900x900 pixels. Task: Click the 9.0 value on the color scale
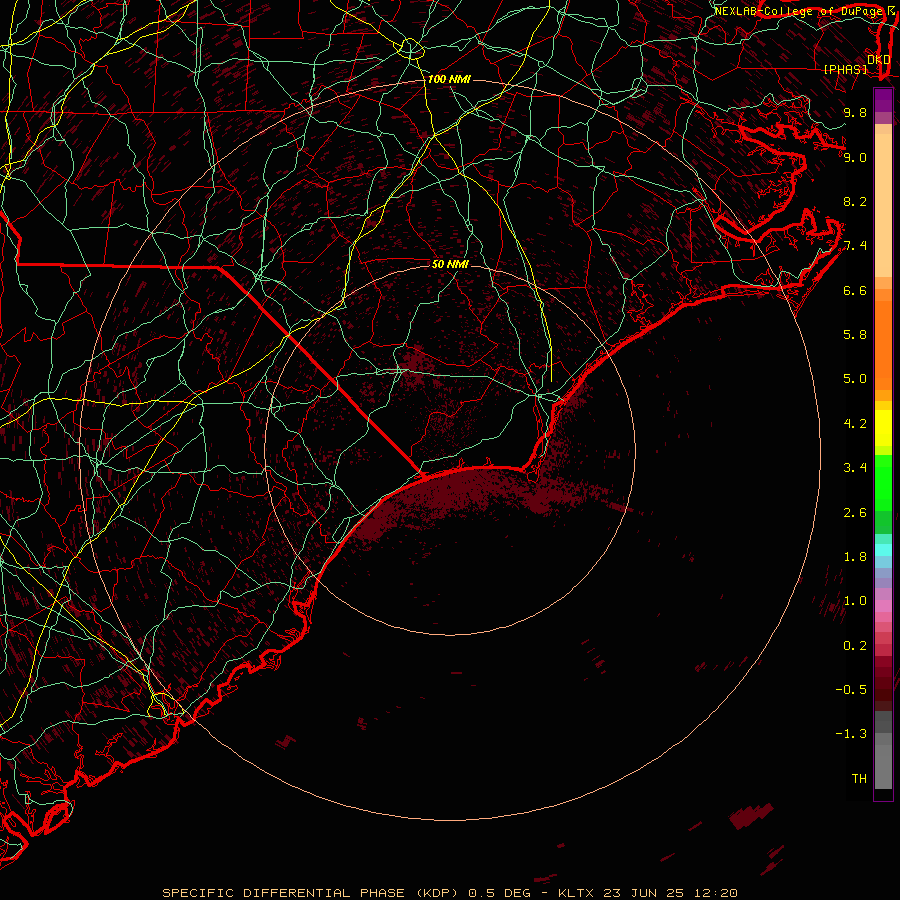coord(855,157)
